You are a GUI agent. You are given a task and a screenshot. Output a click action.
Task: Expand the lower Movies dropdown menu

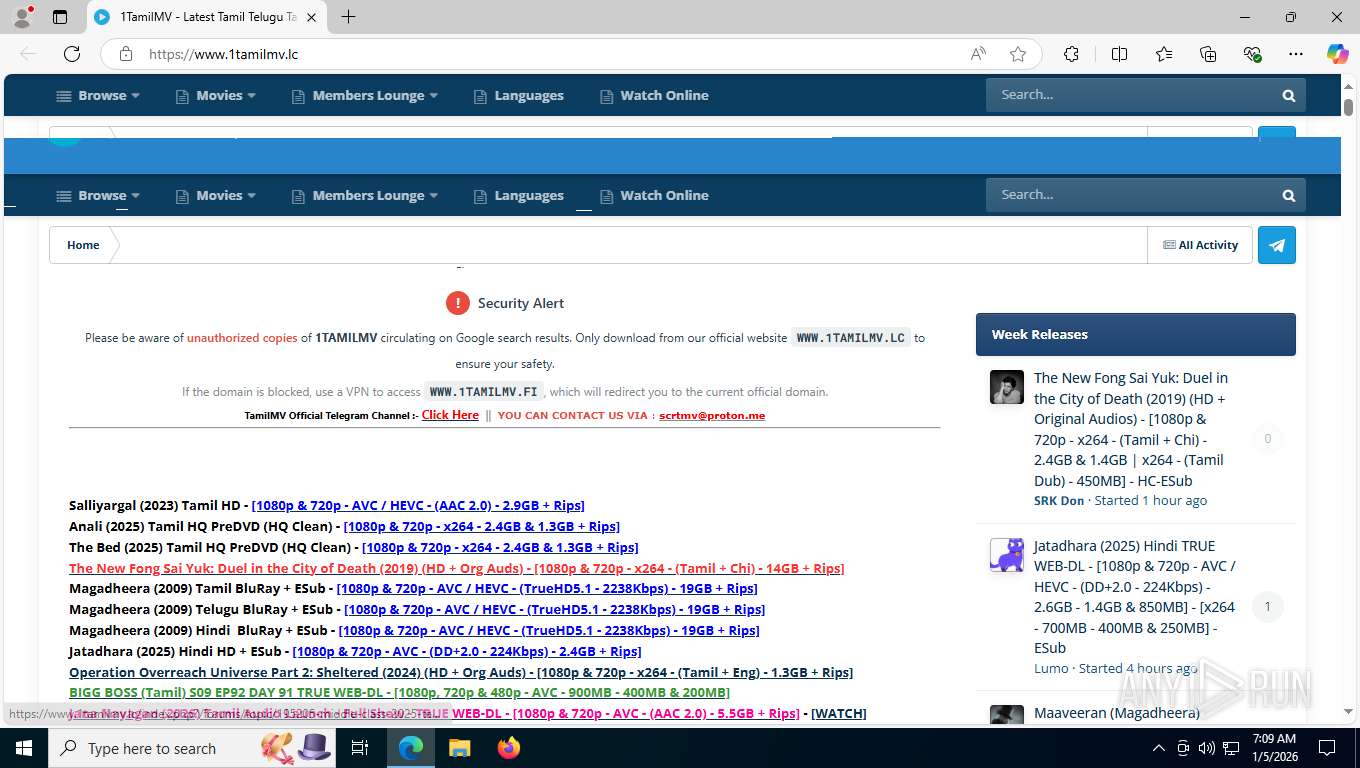coord(216,196)
